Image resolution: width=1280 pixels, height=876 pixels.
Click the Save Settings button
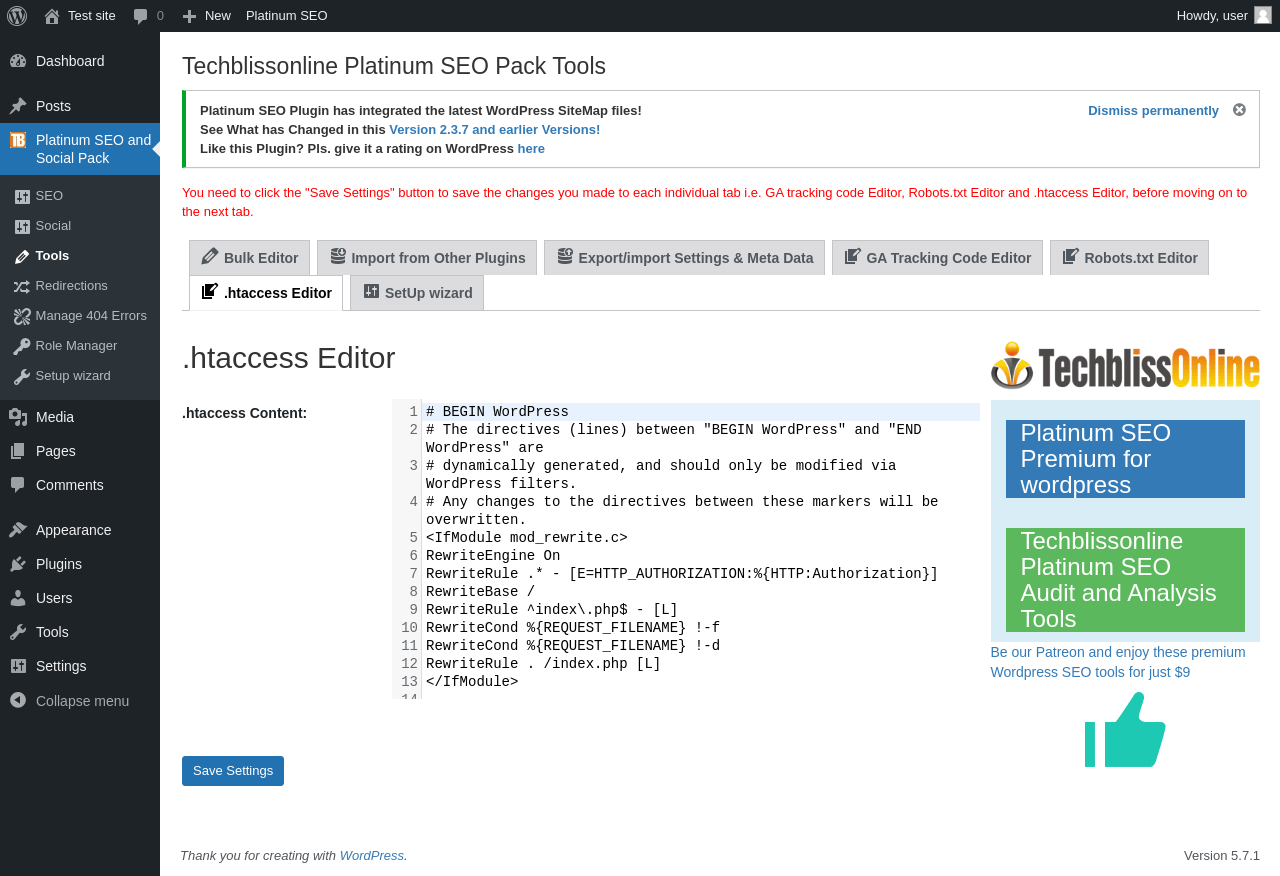point(233,771)
